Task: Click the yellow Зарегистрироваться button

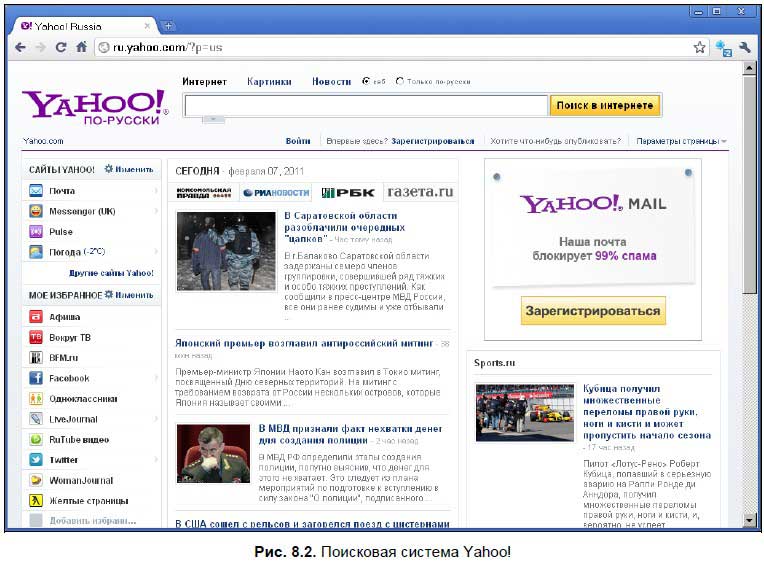Action: click(593, 311)
